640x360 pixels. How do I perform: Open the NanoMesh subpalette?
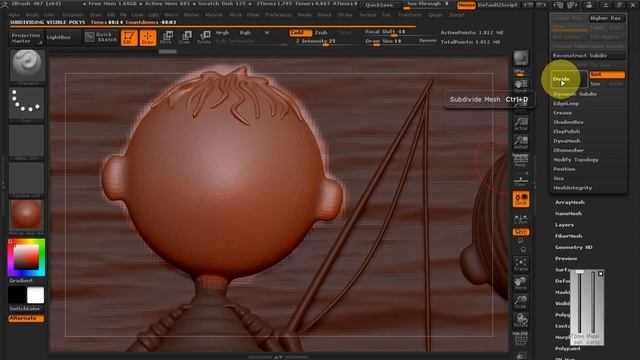pos(568,214)
